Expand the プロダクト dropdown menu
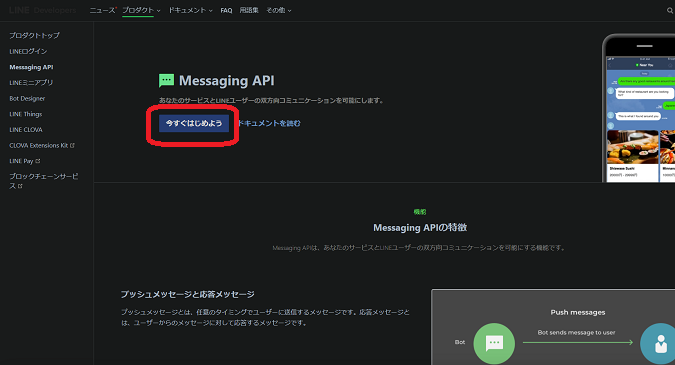 click(x=141, y=10)
